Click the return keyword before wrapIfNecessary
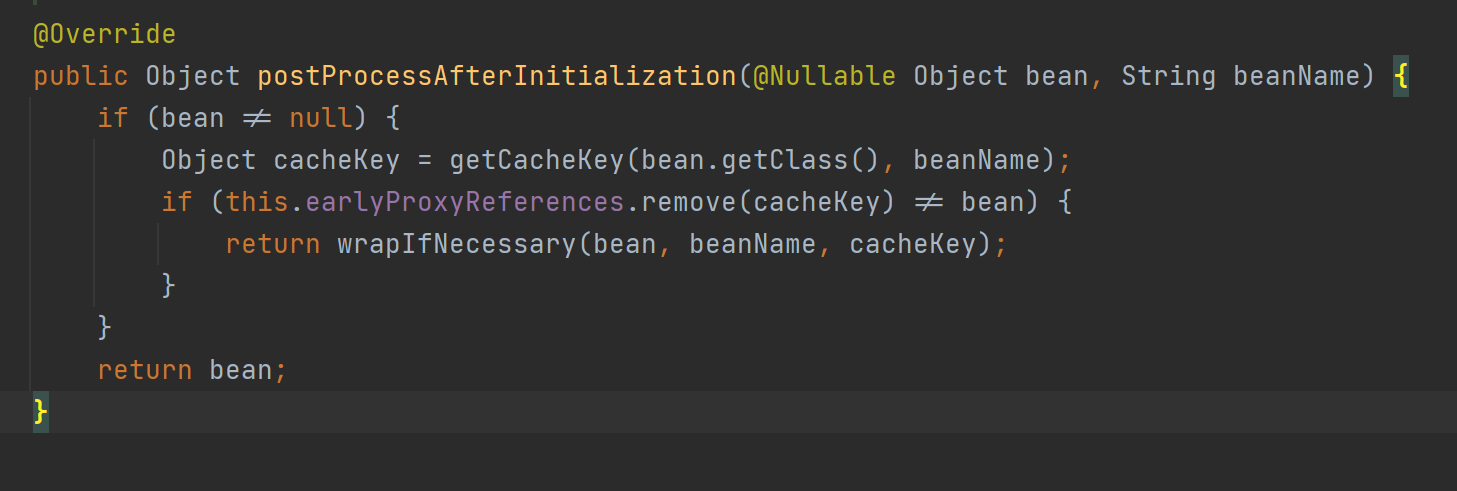Image resolution: width=1457 pixels, height=491 pixels. (273, 244)
